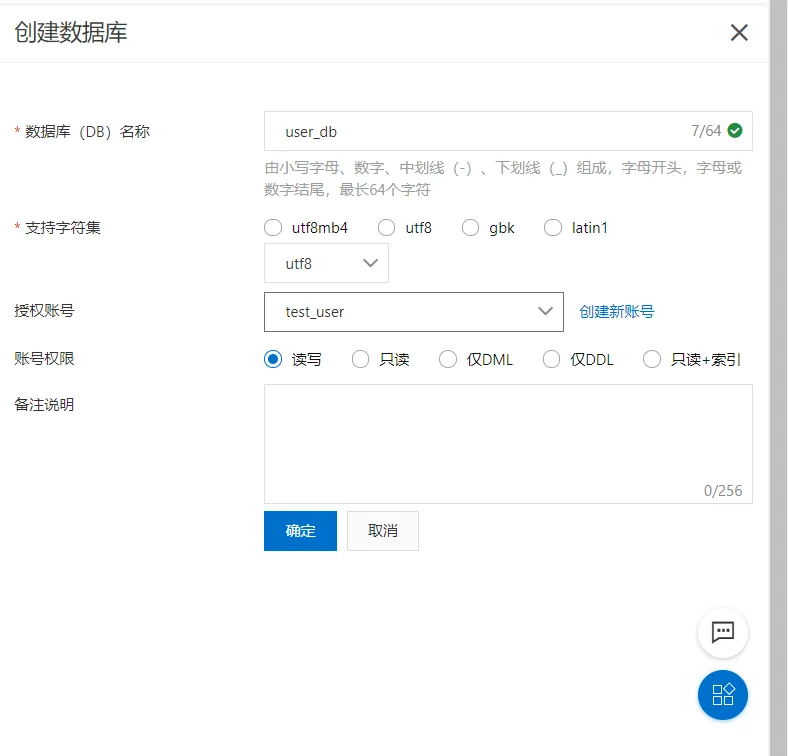Viewport: 788px width, 756px height.
Task: Focus the database name field user_db
Action: click(508, 131)
